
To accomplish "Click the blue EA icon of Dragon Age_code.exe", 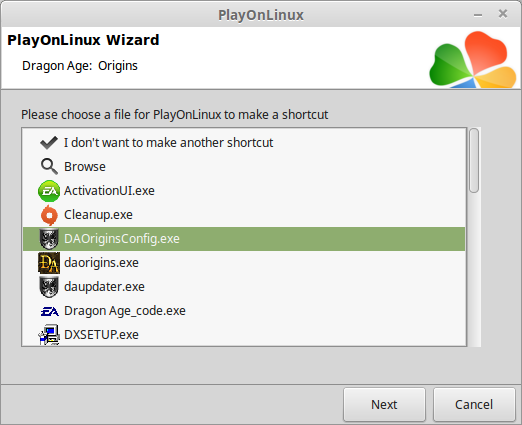I will click(49, 311).
